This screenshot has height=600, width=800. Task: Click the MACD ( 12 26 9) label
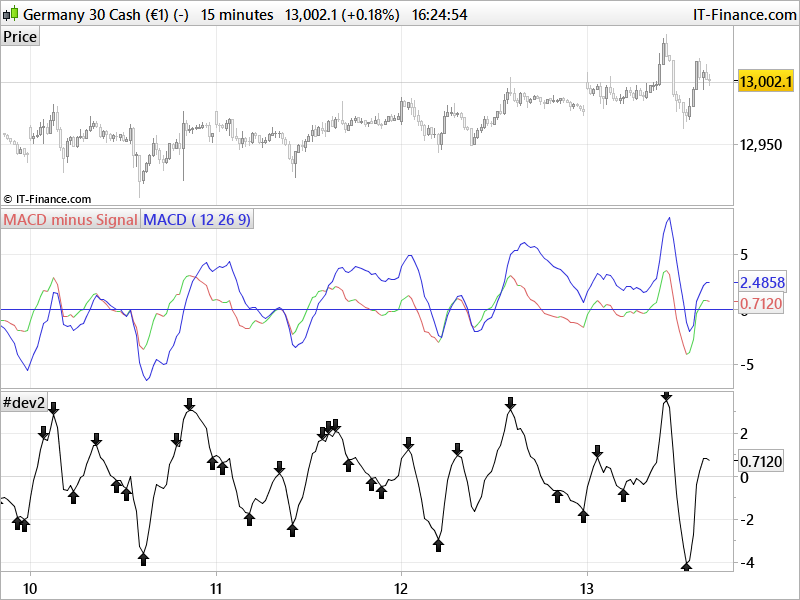197,219
